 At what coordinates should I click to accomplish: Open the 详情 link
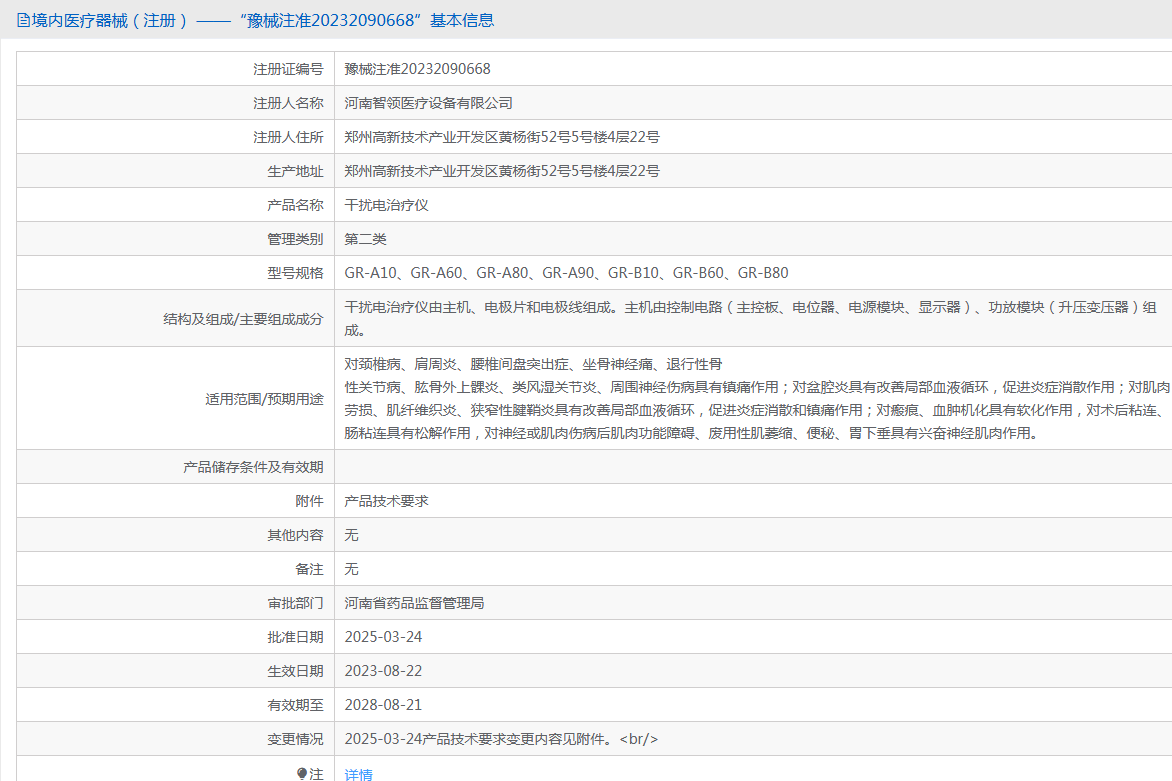point(359,774)
